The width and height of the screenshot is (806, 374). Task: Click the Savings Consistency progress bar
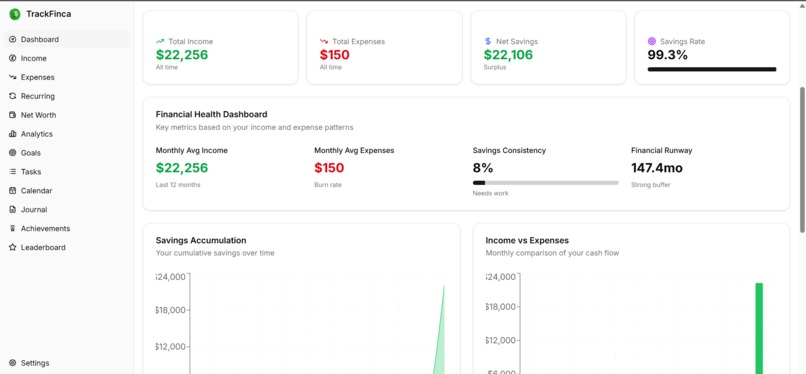click(x=545, y=182)
